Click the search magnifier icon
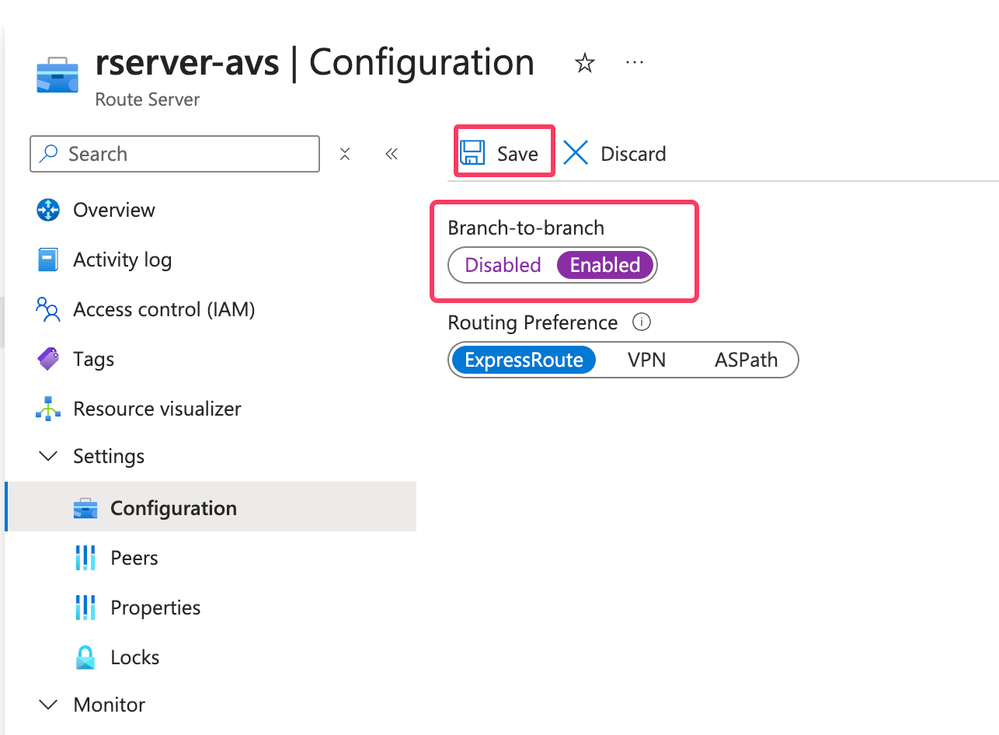This screenshot has height=735, width=999. pos(48,153)
